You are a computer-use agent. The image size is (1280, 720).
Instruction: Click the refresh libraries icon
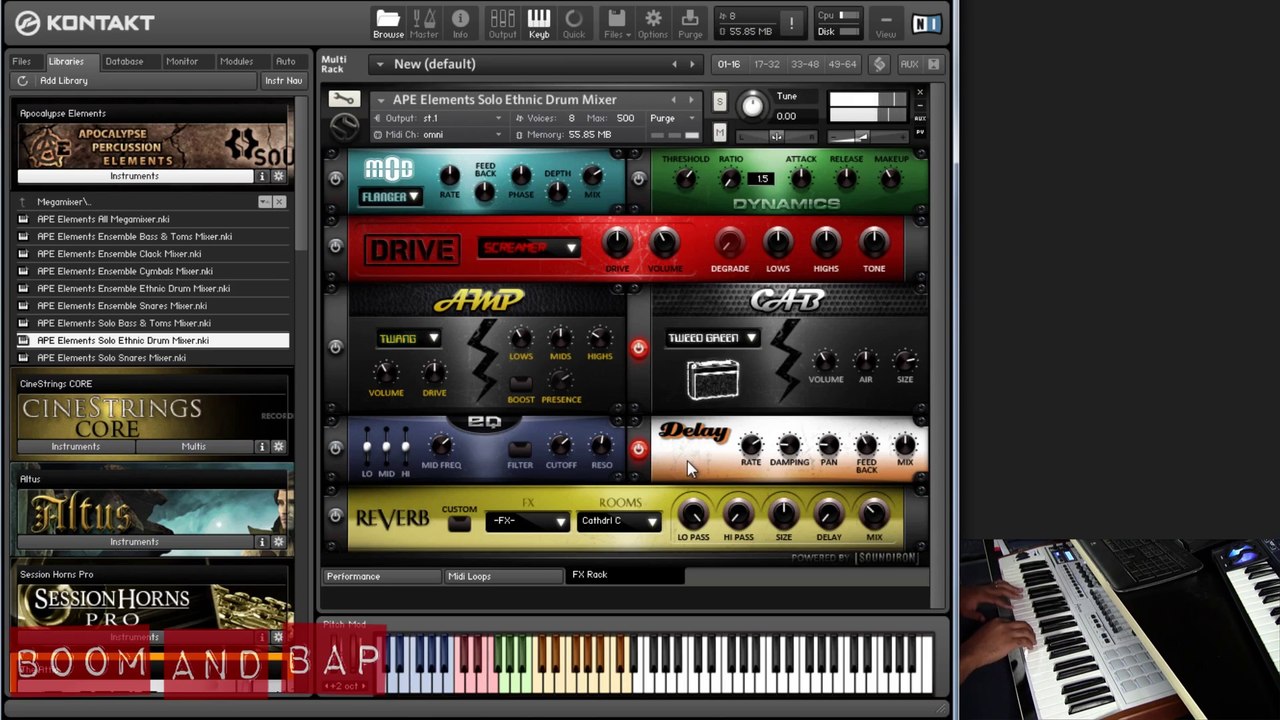pos(23,81)
